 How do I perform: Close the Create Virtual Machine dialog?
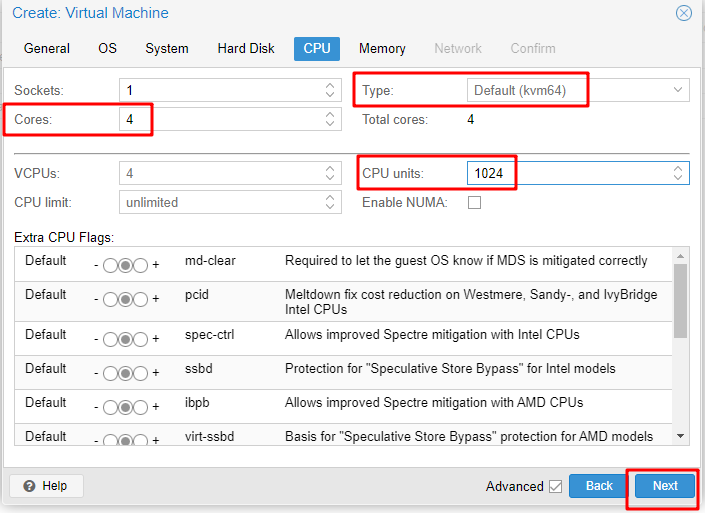684,13
